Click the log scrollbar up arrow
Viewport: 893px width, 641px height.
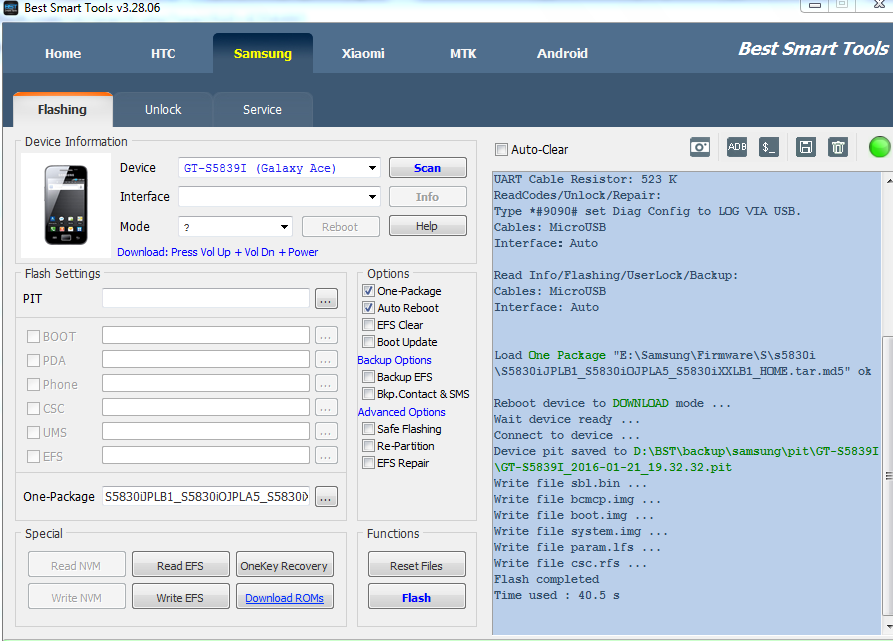tap(888, 180)
